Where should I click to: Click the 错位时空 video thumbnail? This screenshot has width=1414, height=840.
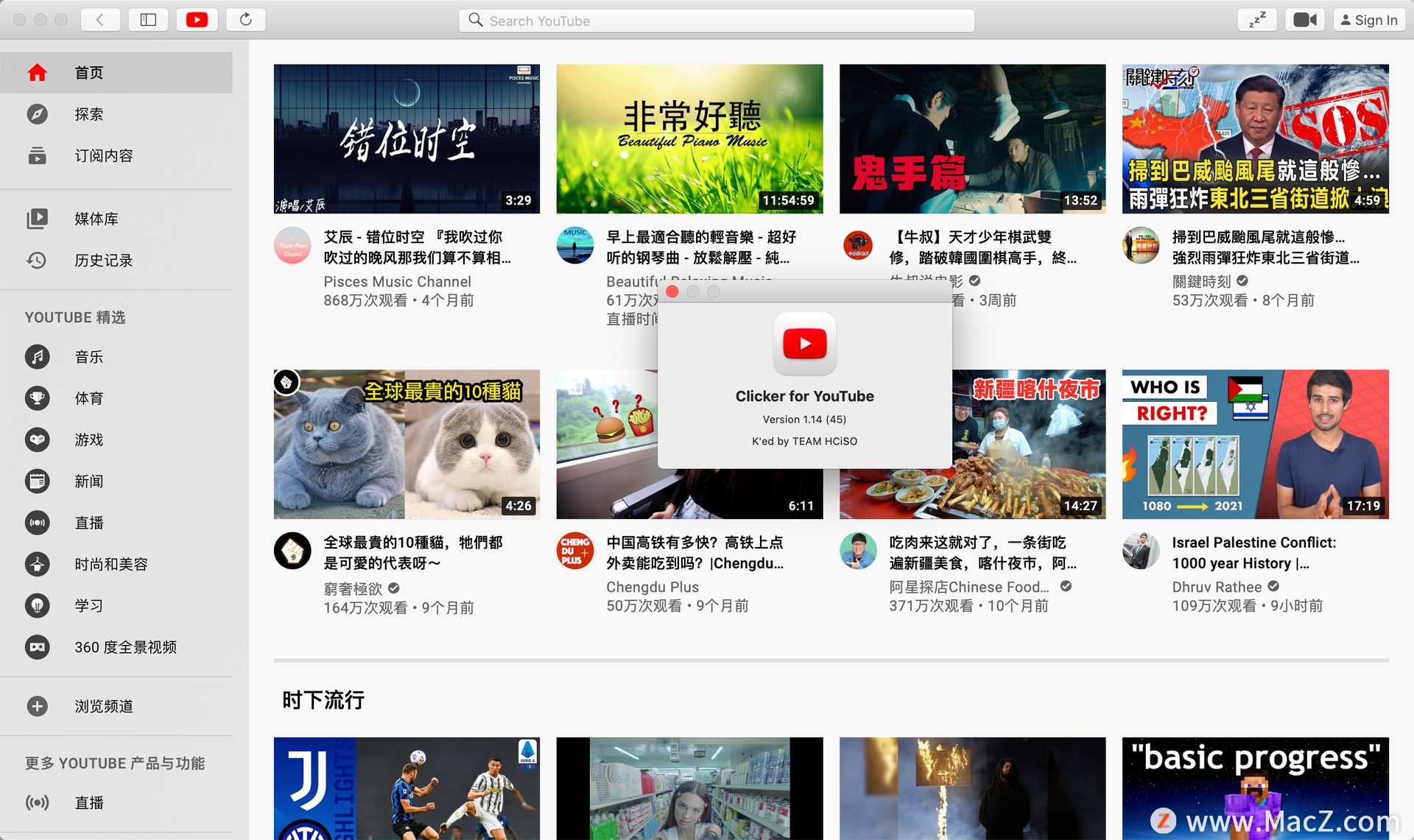407,137
